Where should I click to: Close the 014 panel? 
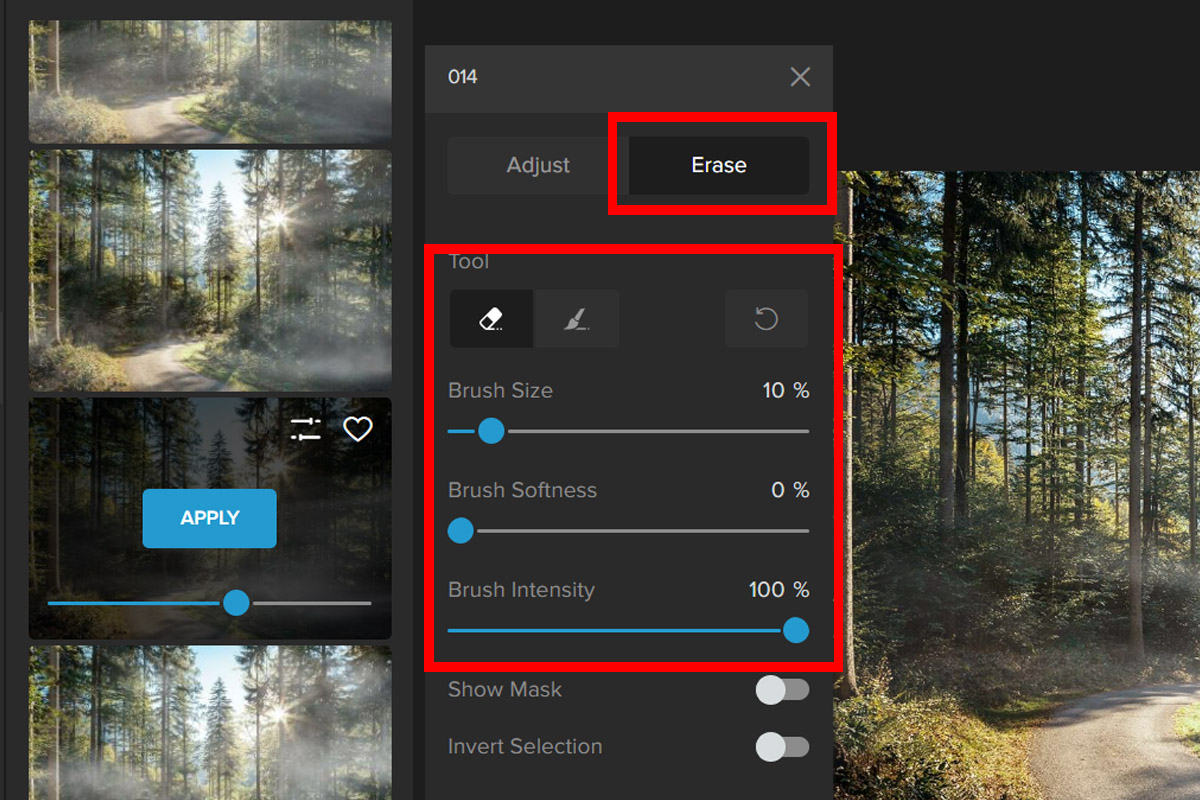coord(800,77)
